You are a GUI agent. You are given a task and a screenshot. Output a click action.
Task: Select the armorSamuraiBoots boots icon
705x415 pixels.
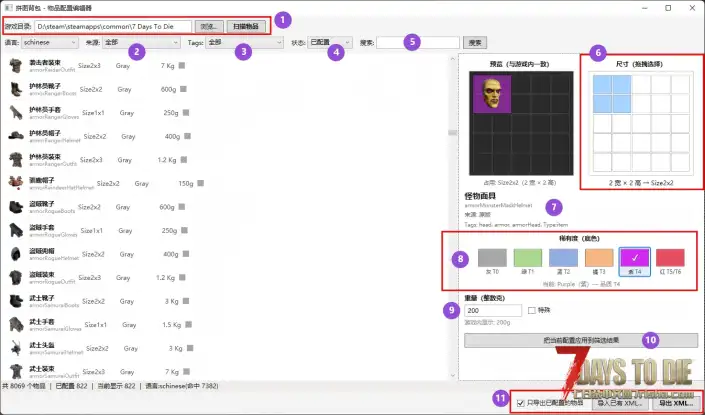coord(16,301)
